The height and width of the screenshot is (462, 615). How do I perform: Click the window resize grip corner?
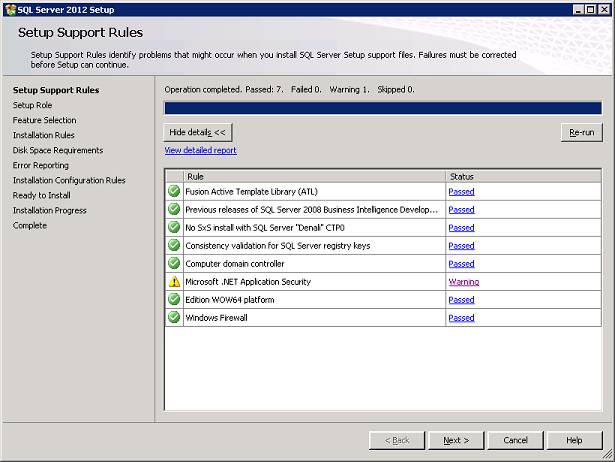point(607,454)
